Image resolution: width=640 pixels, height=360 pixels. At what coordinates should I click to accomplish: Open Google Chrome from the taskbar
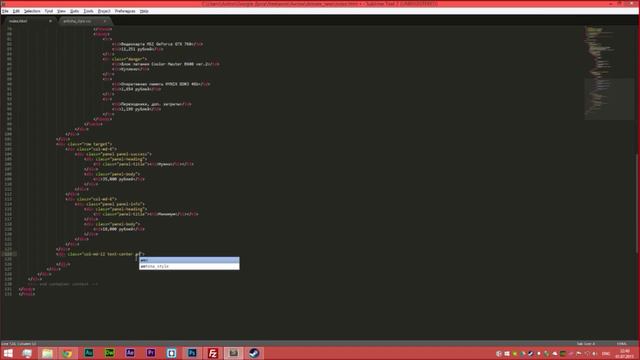click(x=68, y=353)
